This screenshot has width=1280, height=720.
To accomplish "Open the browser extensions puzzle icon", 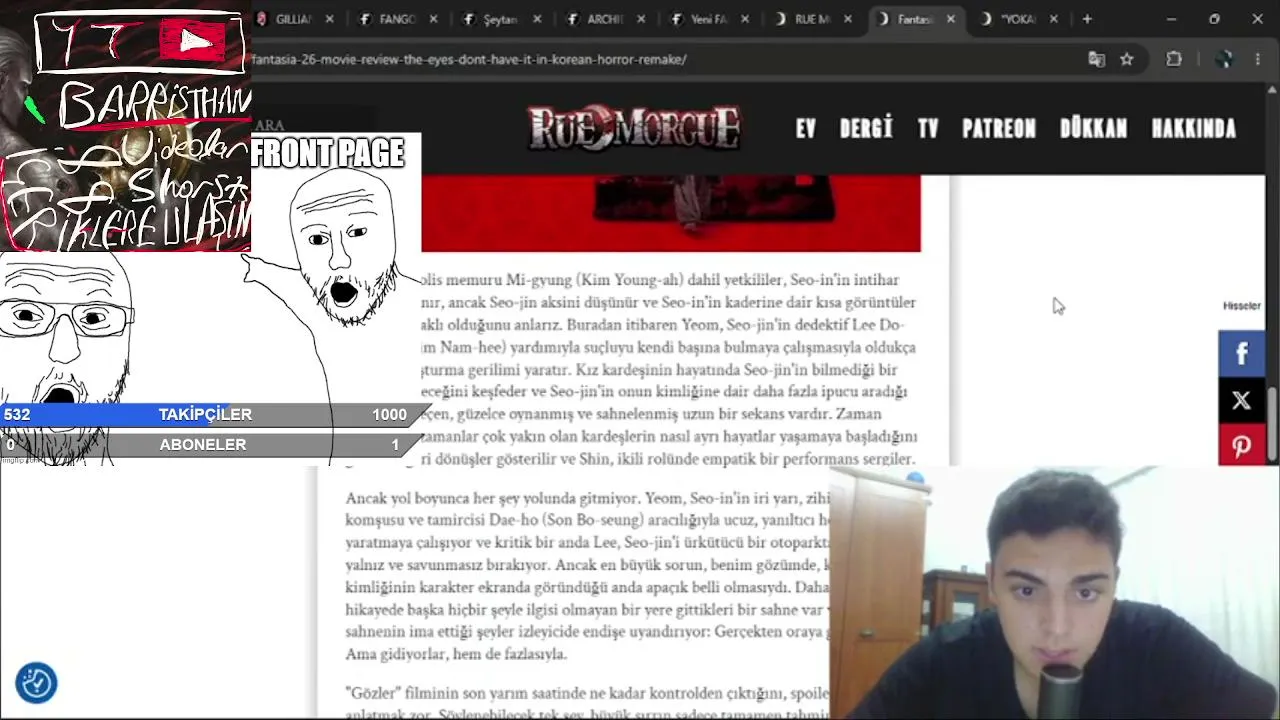I will (1174, 59).
